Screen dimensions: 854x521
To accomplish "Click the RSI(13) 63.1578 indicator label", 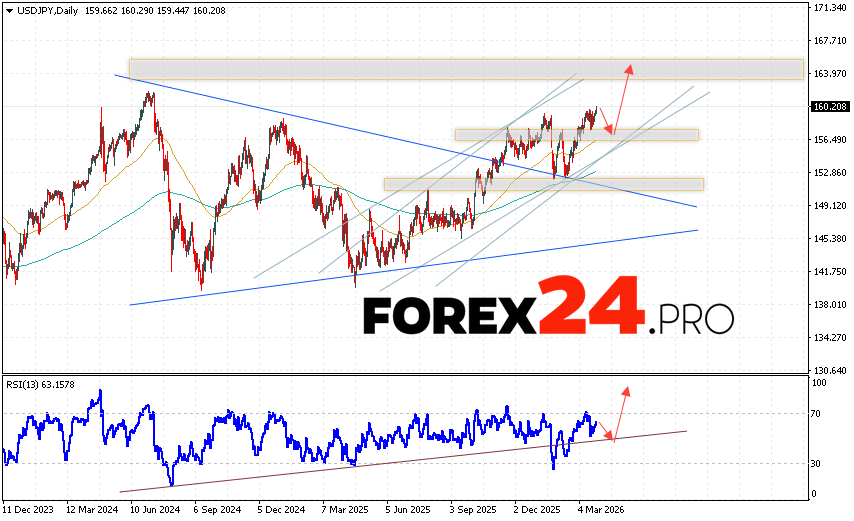I will coord(43,382).
